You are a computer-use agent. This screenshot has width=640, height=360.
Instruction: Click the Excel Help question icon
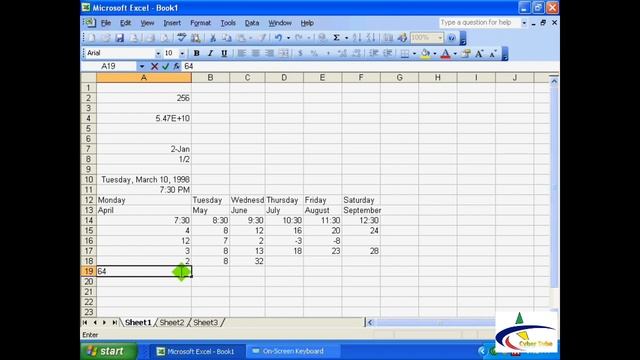[451, 38]
